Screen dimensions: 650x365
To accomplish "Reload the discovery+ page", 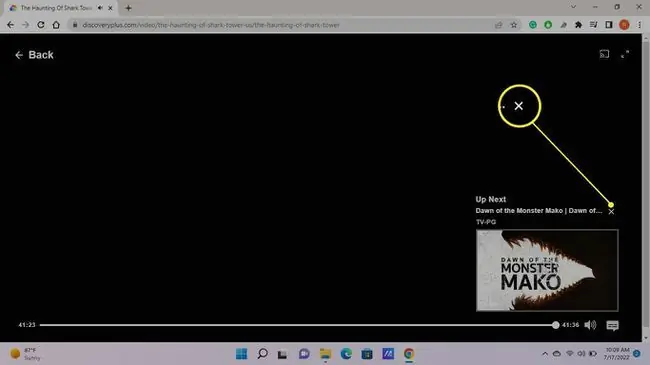I will pyautogui.click(x=41, y=25).
